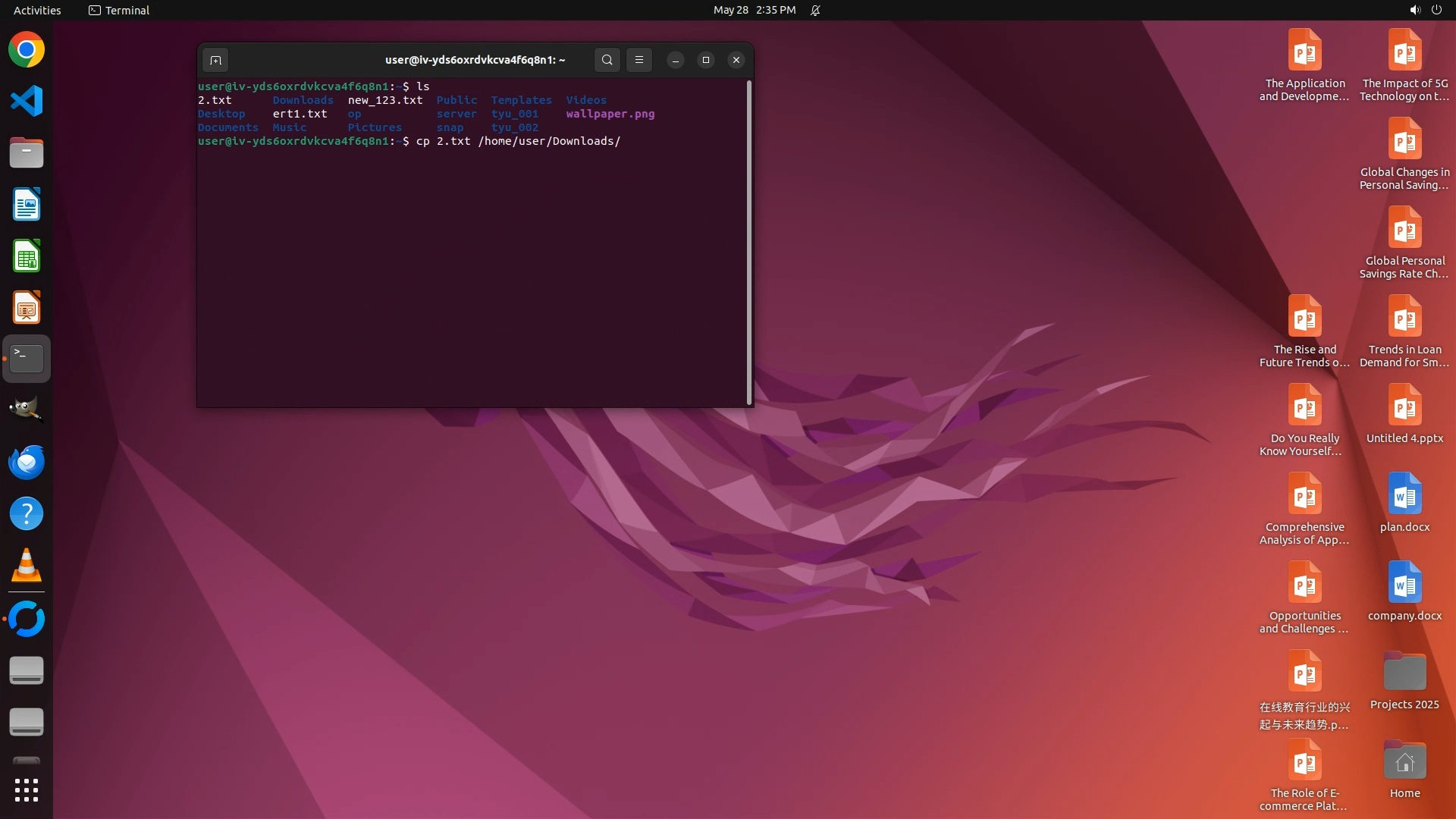
Task: Open the Activities overview
Action: [x=37, y=10]
